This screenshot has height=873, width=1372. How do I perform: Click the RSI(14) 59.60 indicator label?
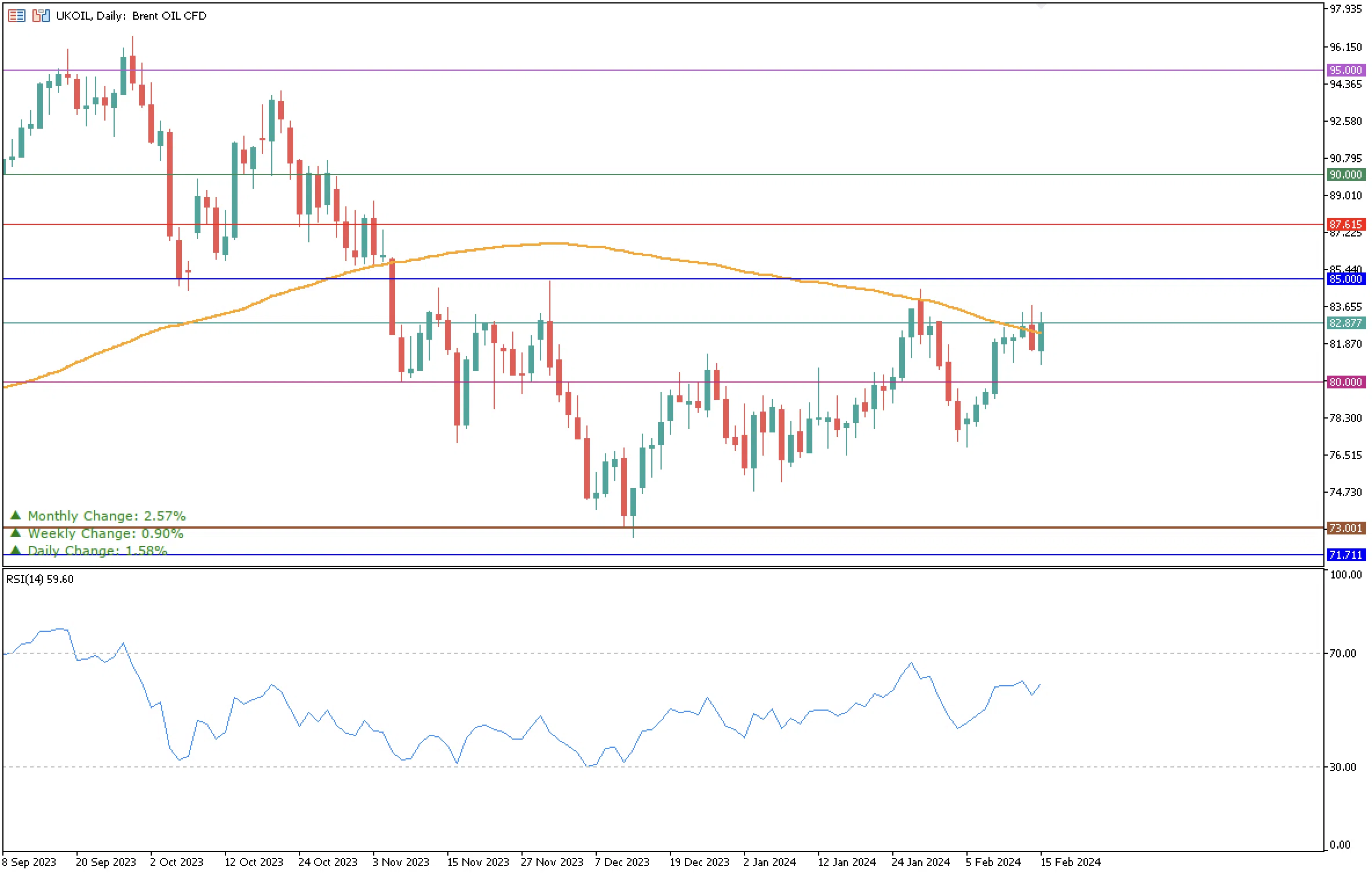[40, 579]
